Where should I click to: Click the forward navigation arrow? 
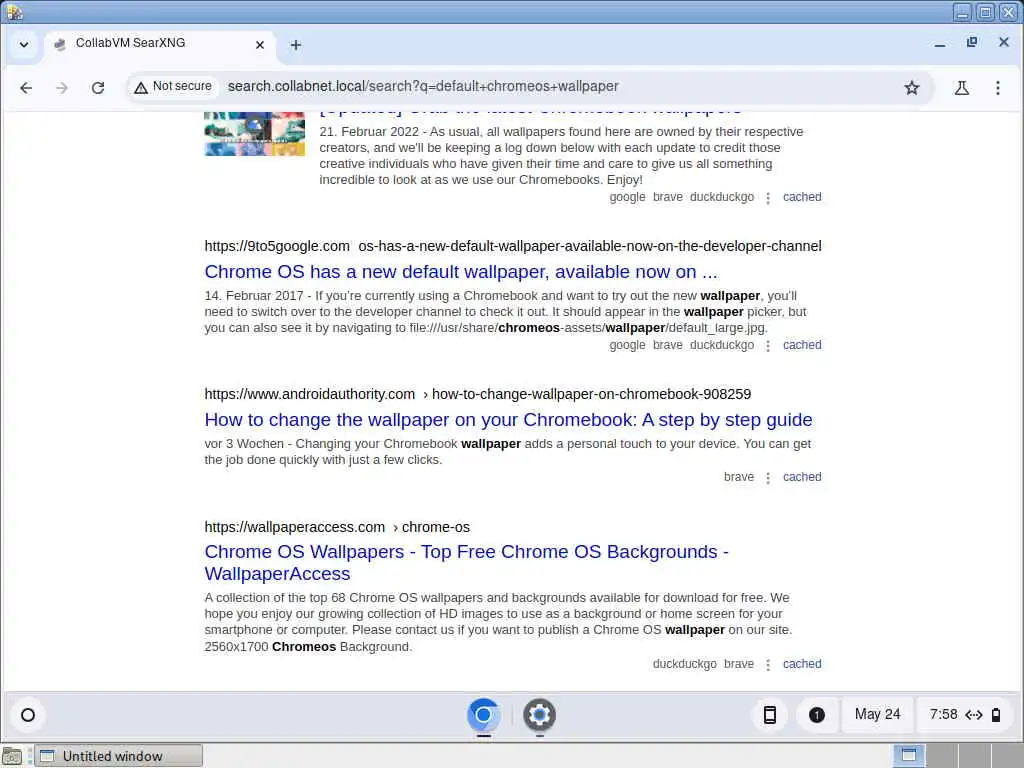coord(61,88)
